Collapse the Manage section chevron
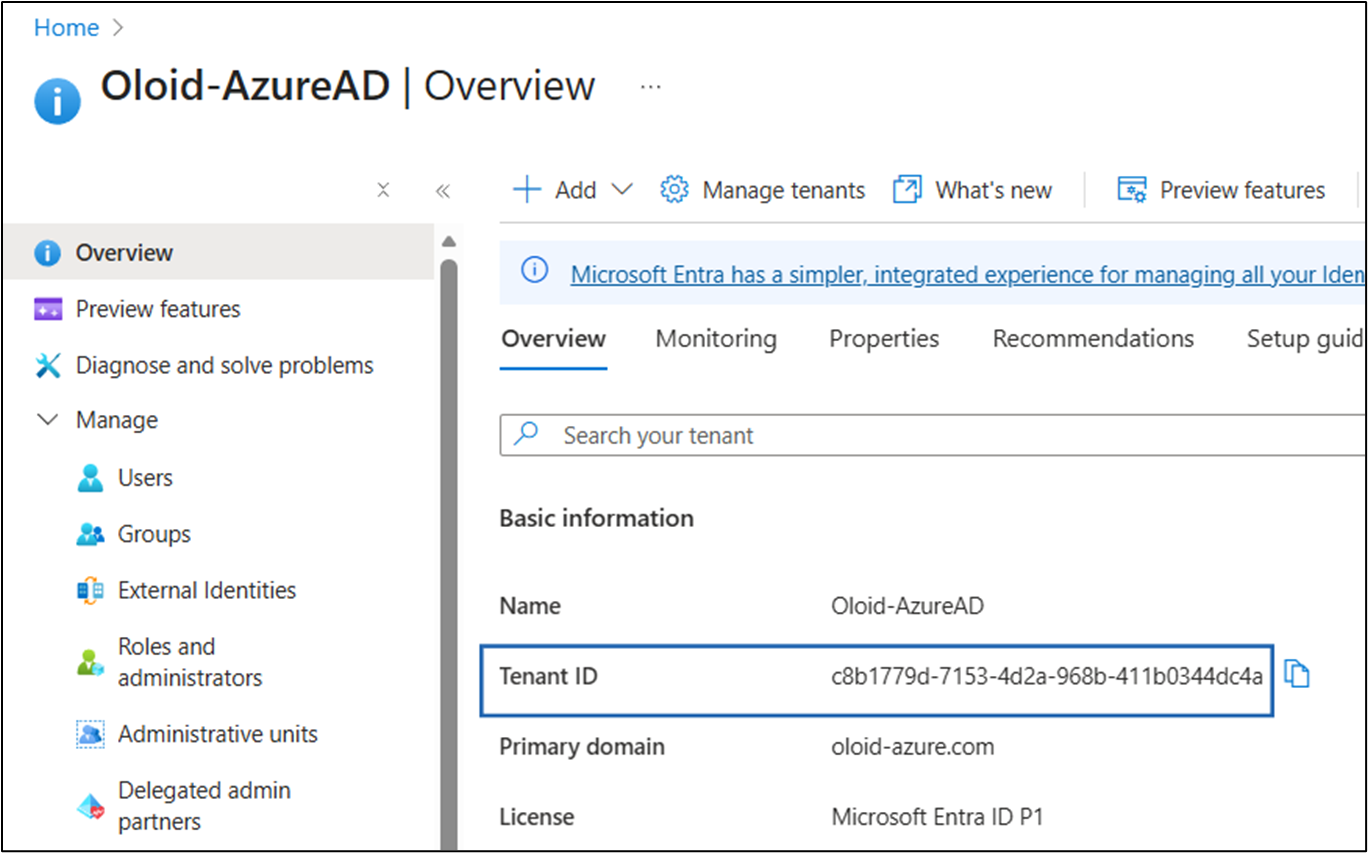Screen dimensions: 1368x853 47,420
